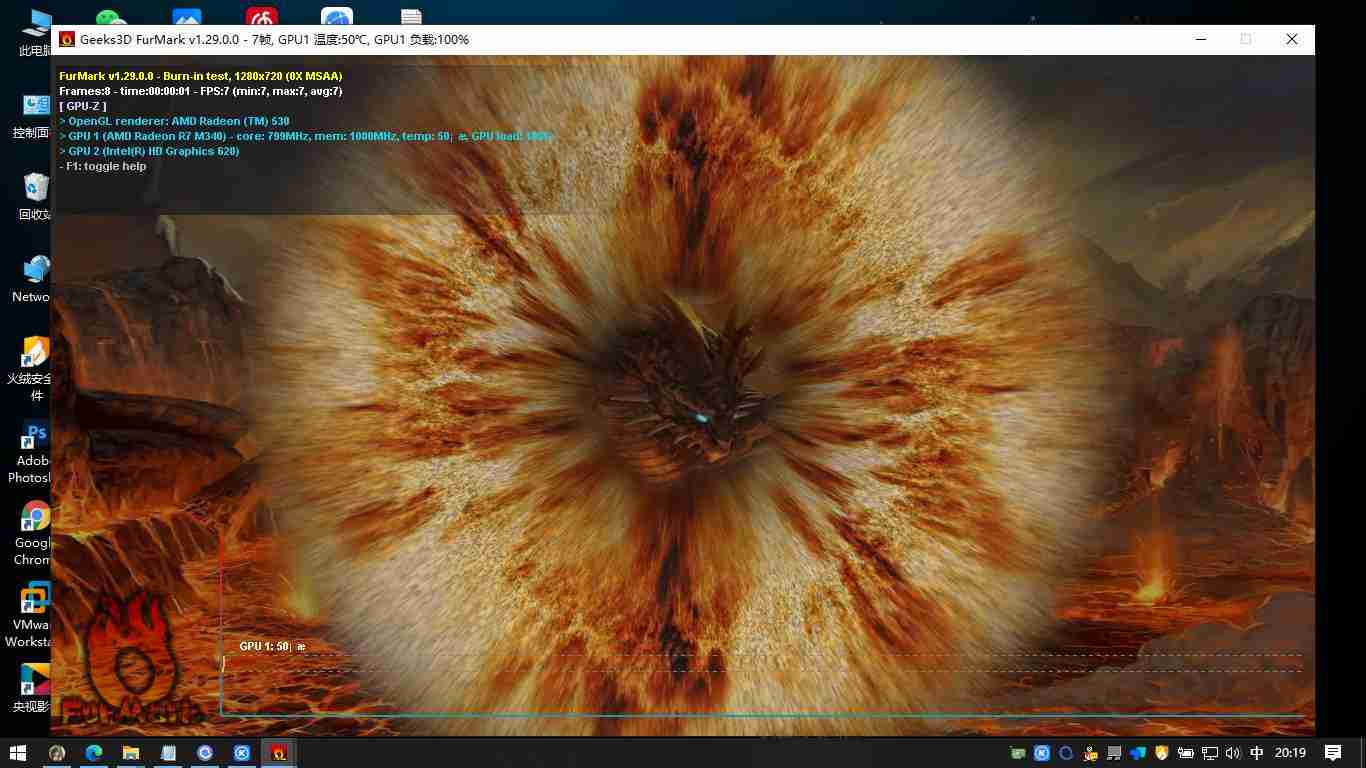1366x768 pixels.
Task: Switch the Chinese IME input indicator
Action: coord(1257,753)
